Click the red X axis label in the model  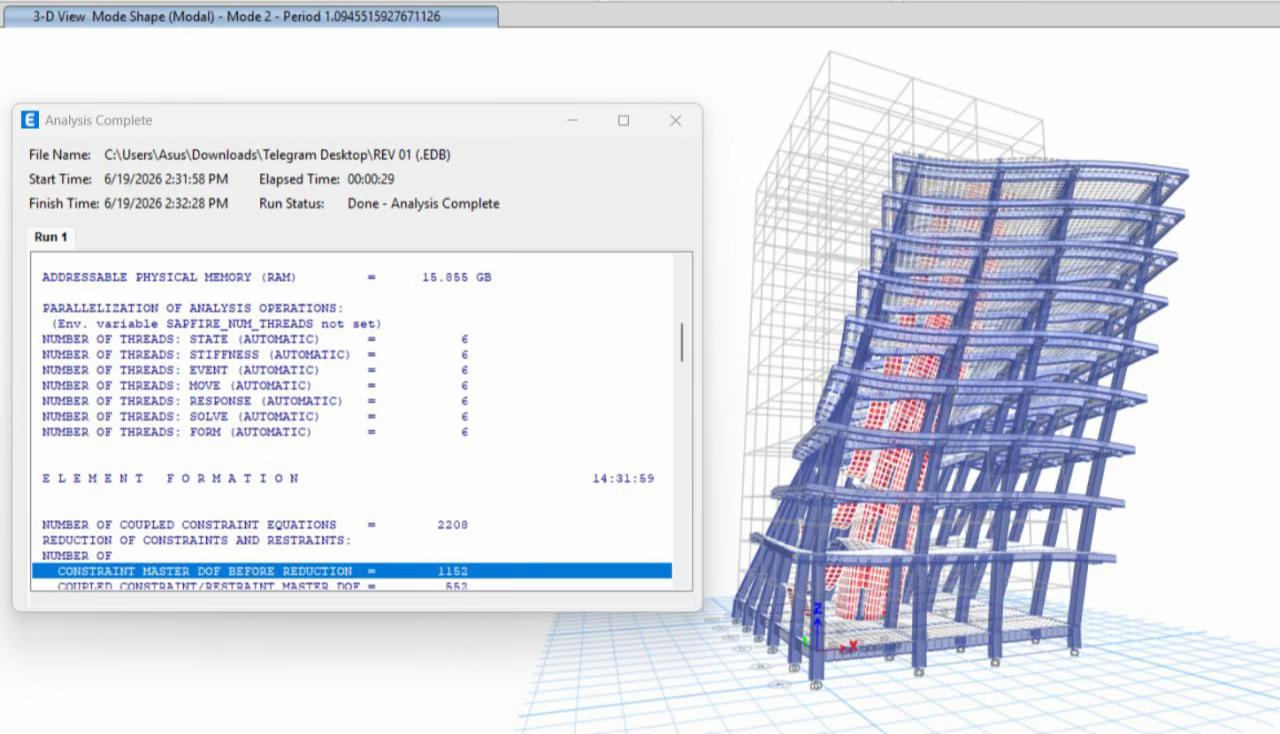853,645
